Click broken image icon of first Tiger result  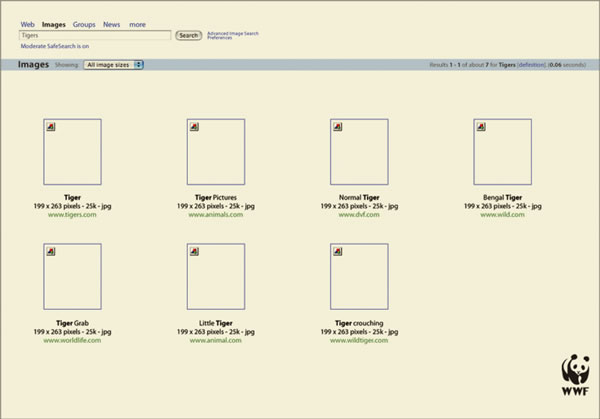tap(50, 125)
